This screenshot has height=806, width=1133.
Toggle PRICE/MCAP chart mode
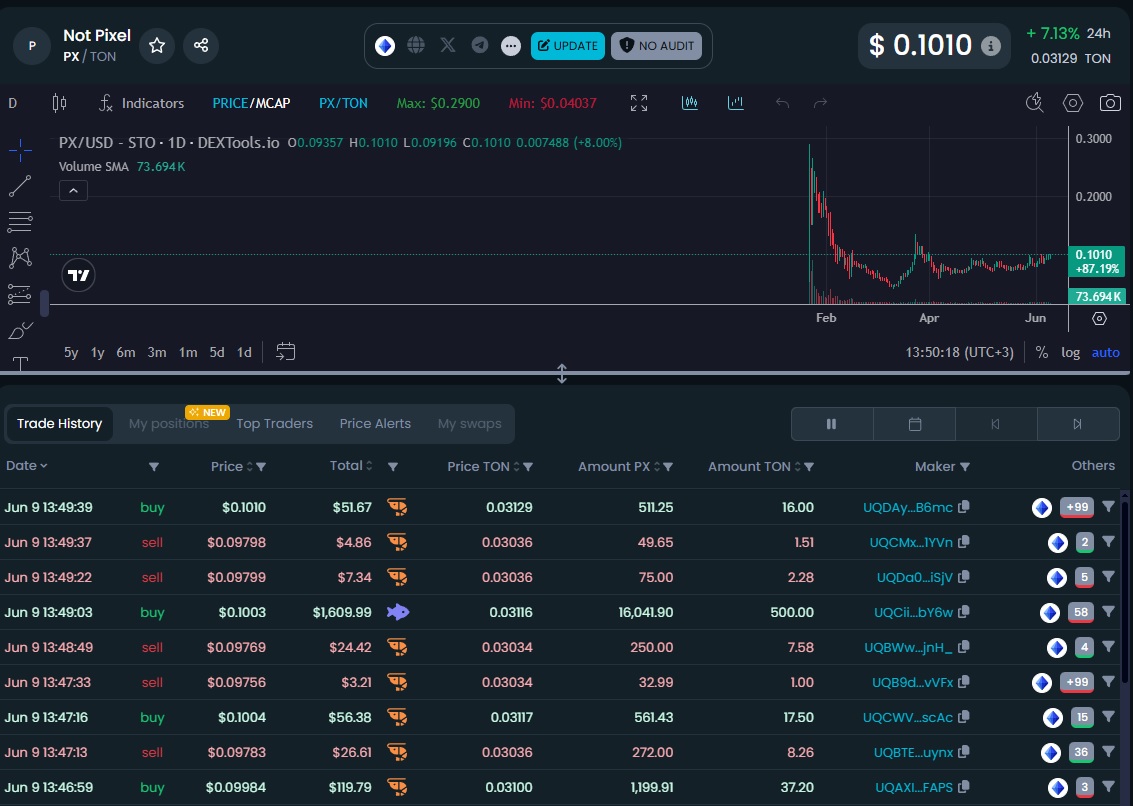point(251,103)
